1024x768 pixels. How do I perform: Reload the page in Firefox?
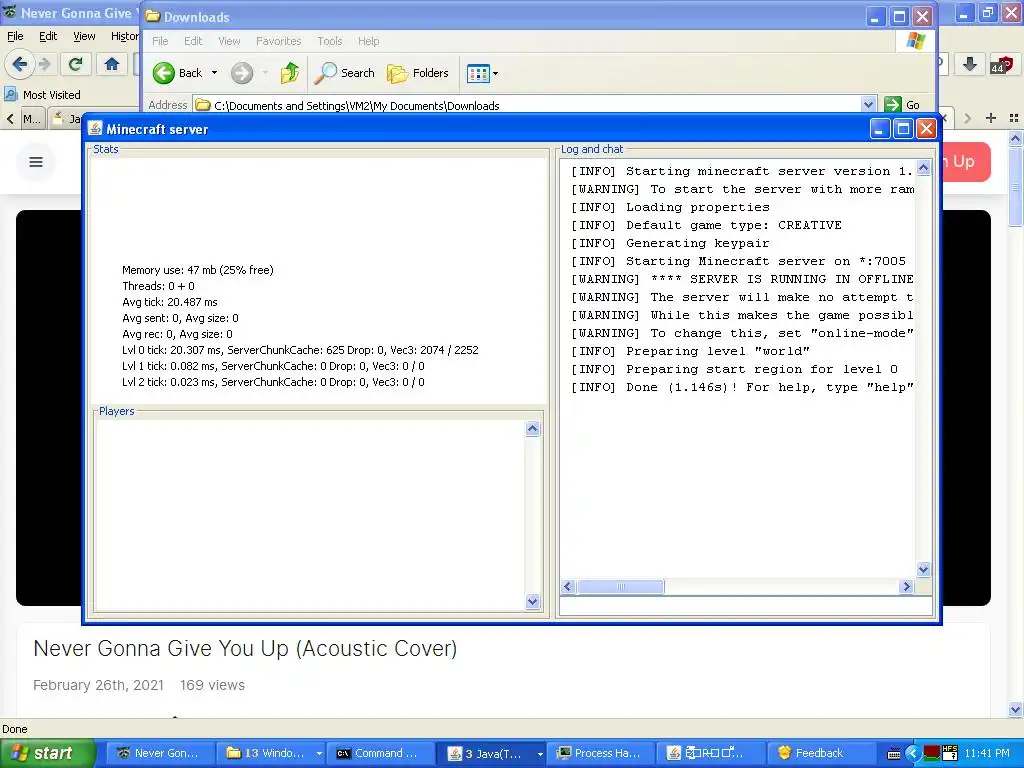coord(75,64)
